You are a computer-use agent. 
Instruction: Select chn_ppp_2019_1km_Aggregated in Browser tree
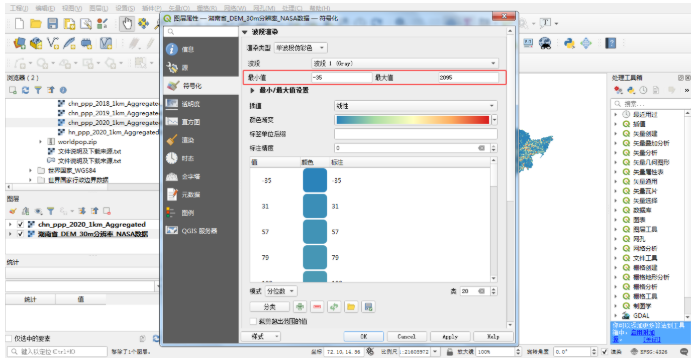click(113, 113)
